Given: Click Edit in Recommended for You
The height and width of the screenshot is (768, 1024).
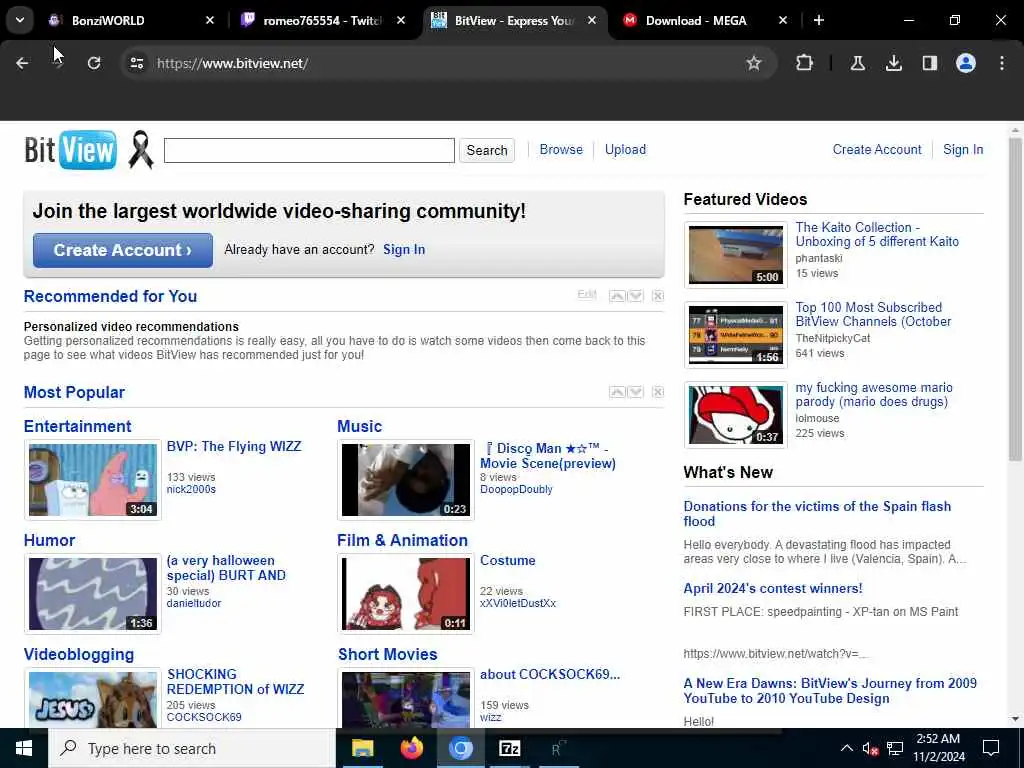Looking at the screenshot, I should 586,295.
